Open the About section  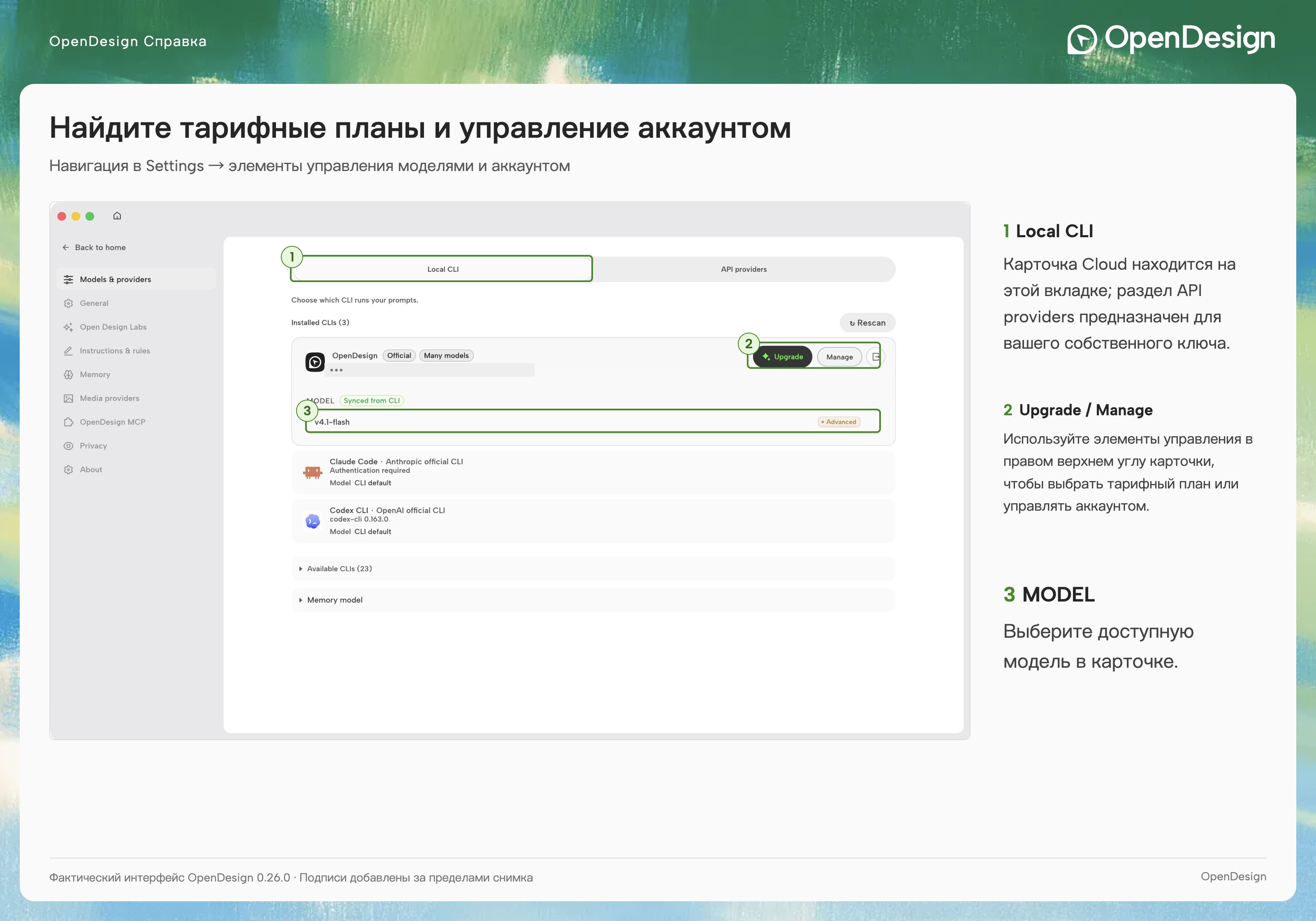[x=137, y=470]
